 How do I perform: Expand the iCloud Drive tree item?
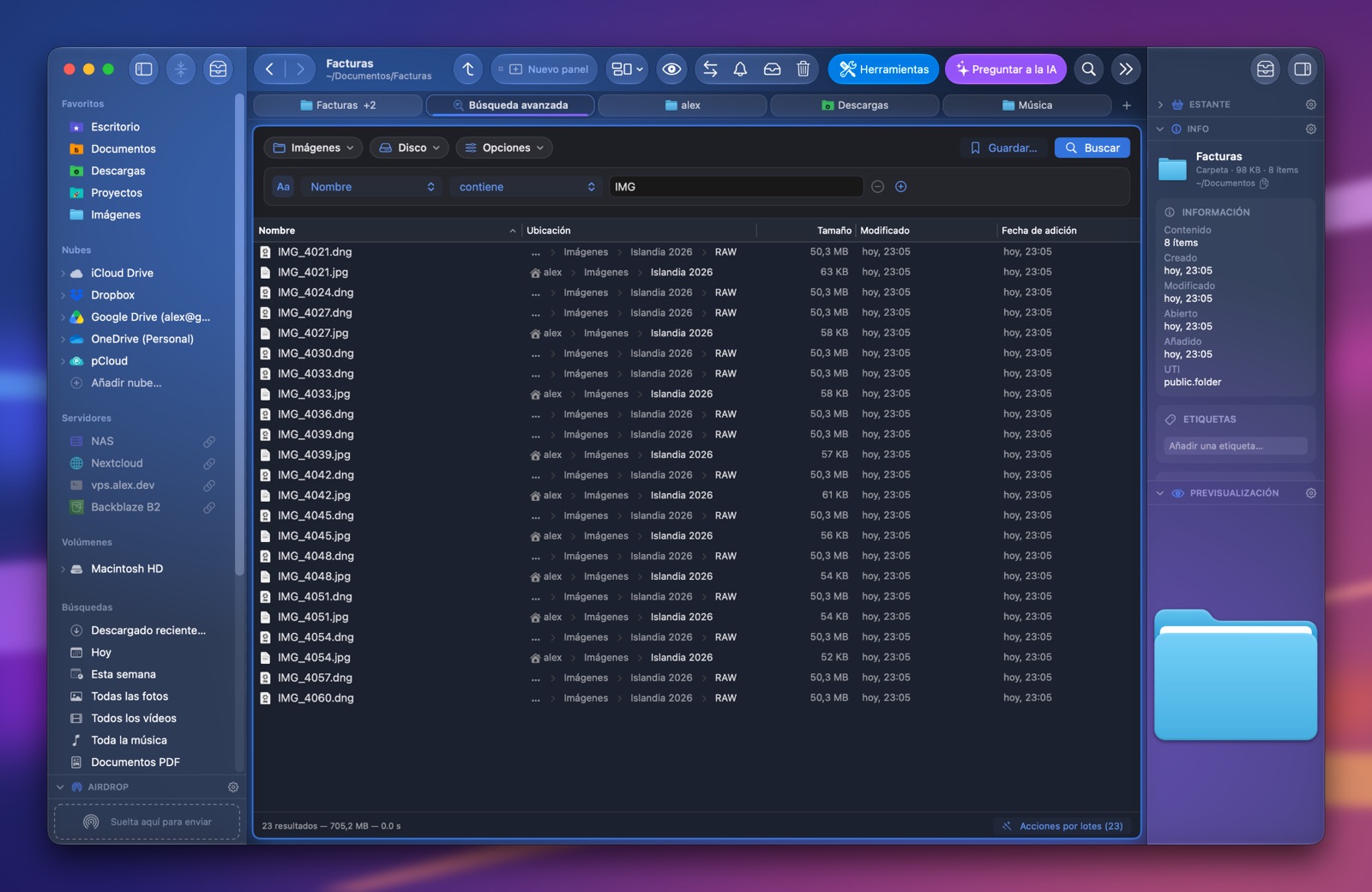tap(63, 274)
